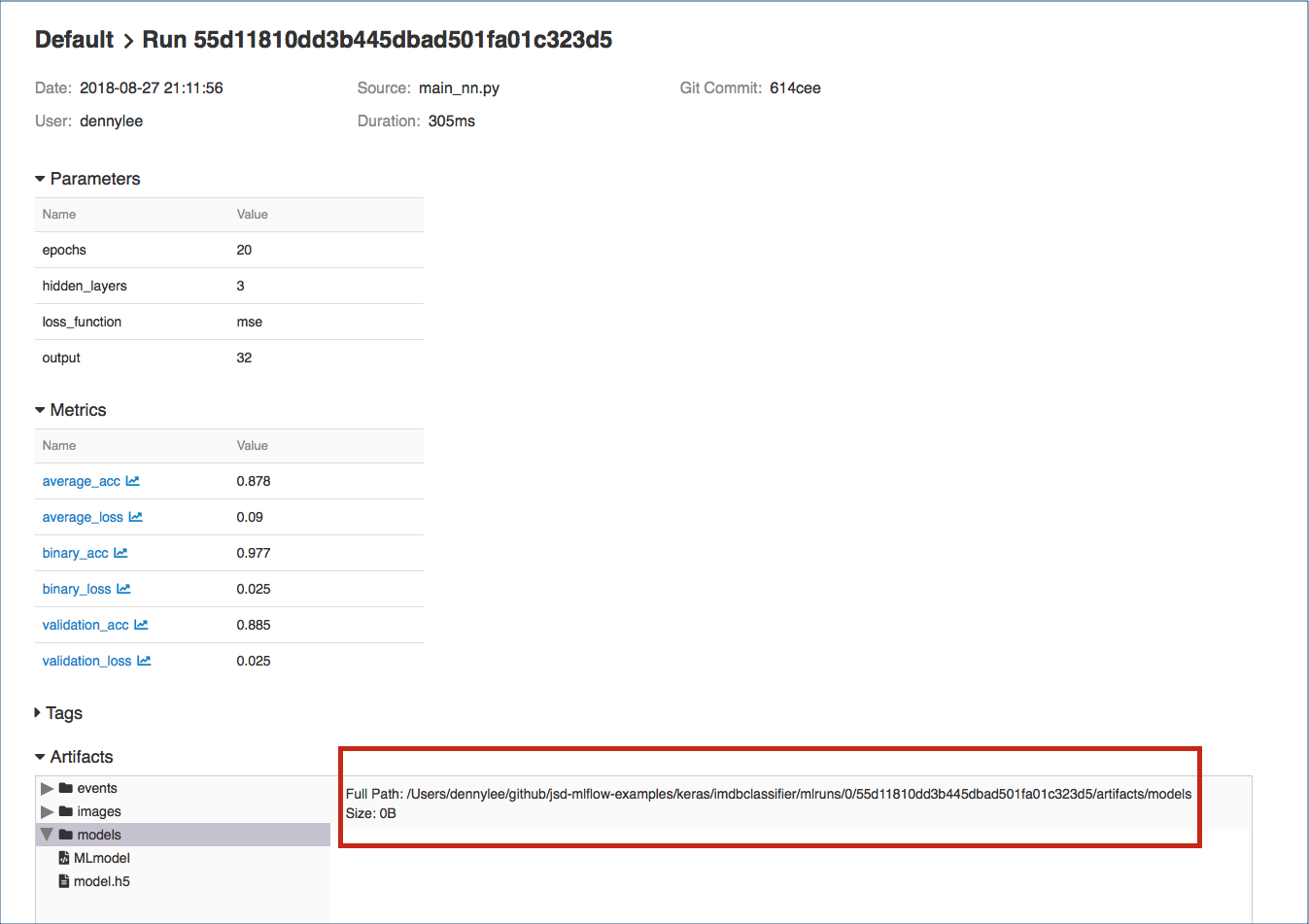Open the binary_loss metric chart icon

pos(123,589)
